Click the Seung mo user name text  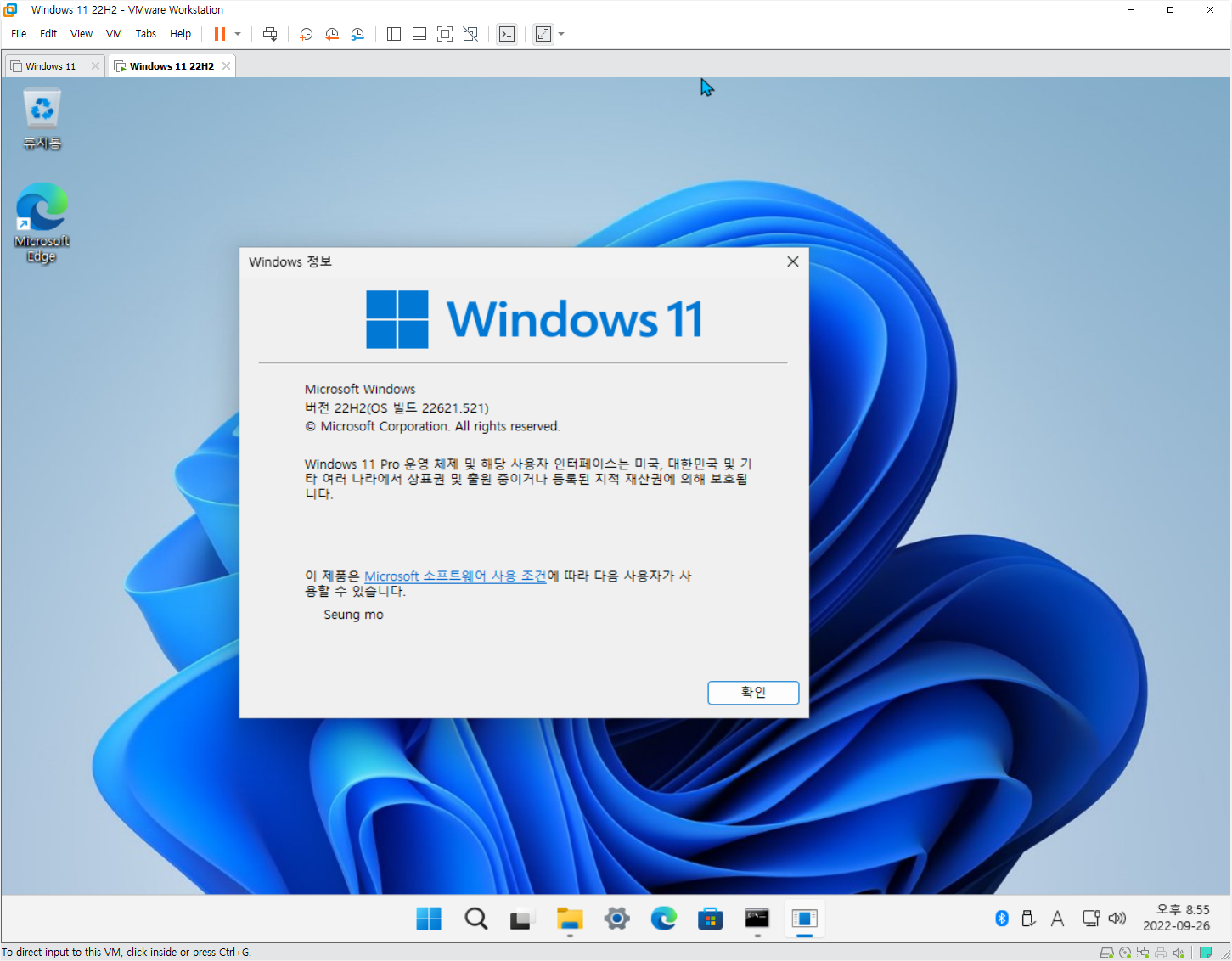(x=353, y=615)
